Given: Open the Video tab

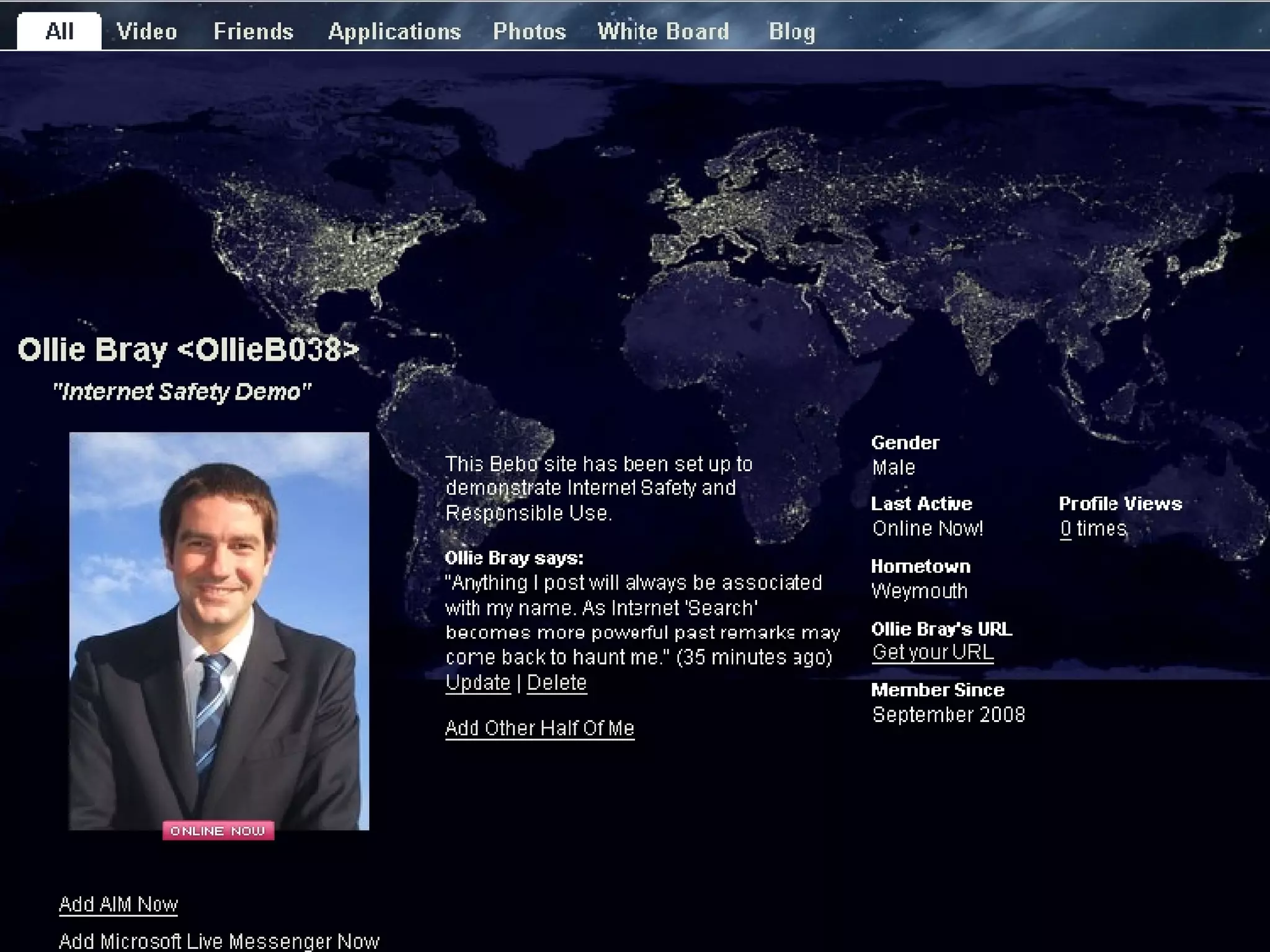Looking at the screenshot, I should 147,32.
